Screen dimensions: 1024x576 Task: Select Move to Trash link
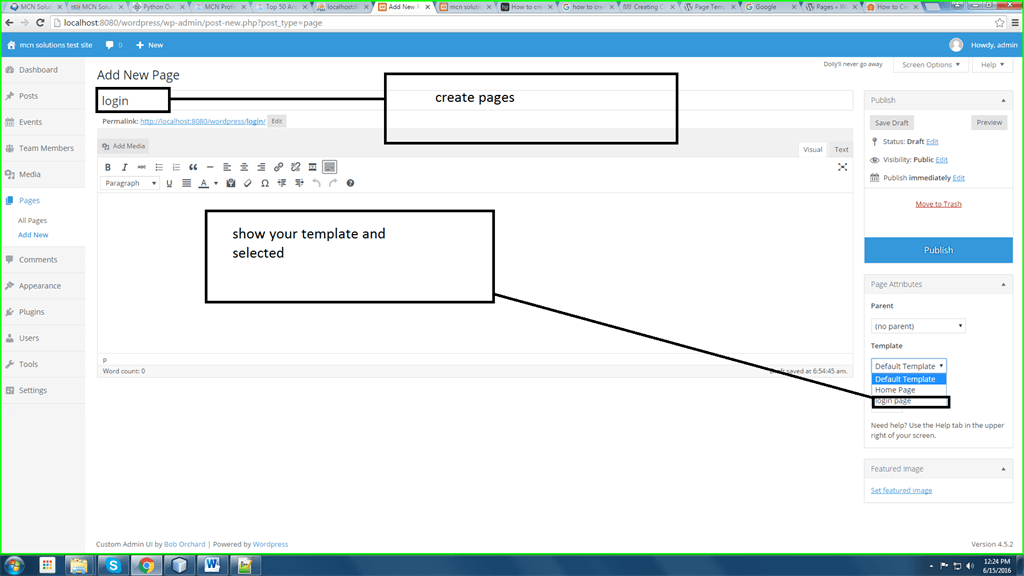[938, 203]
